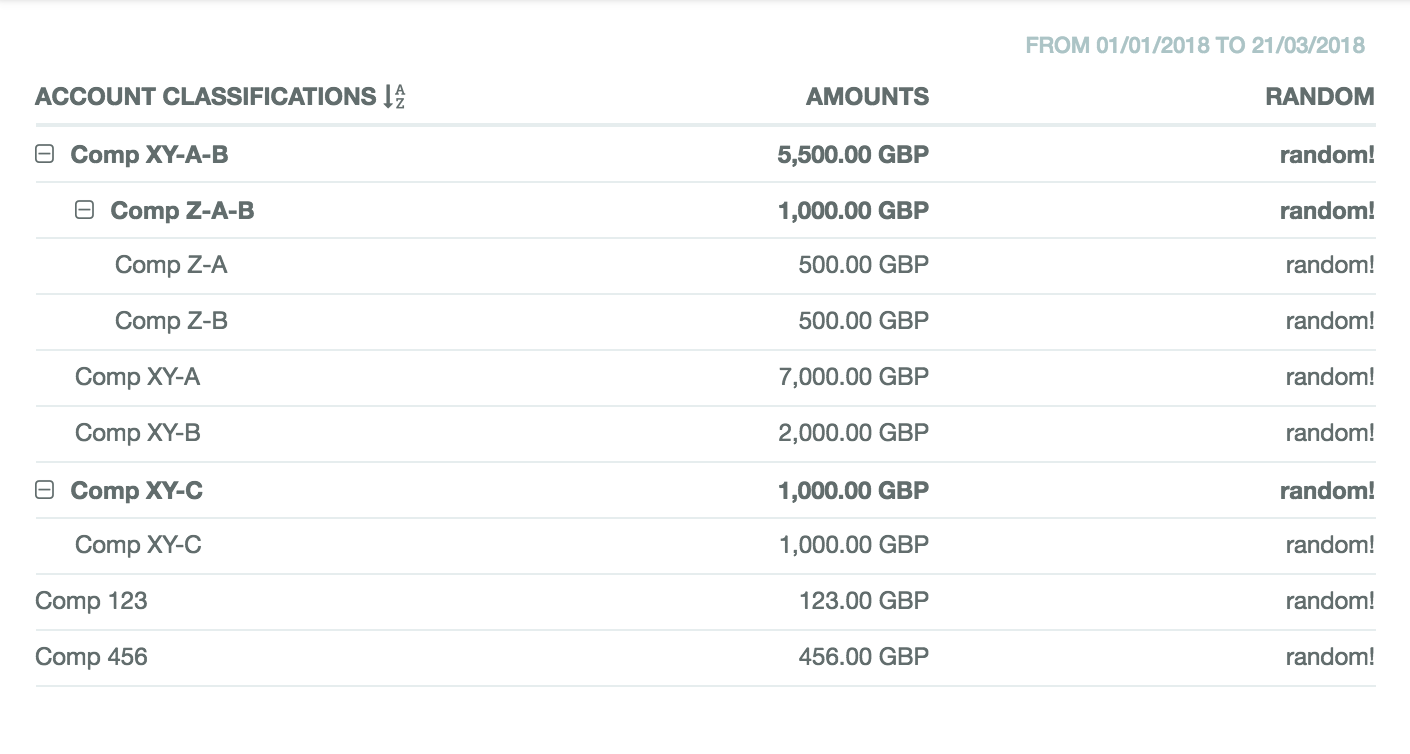Select the Comp 123 row

[x=91, y=601]
